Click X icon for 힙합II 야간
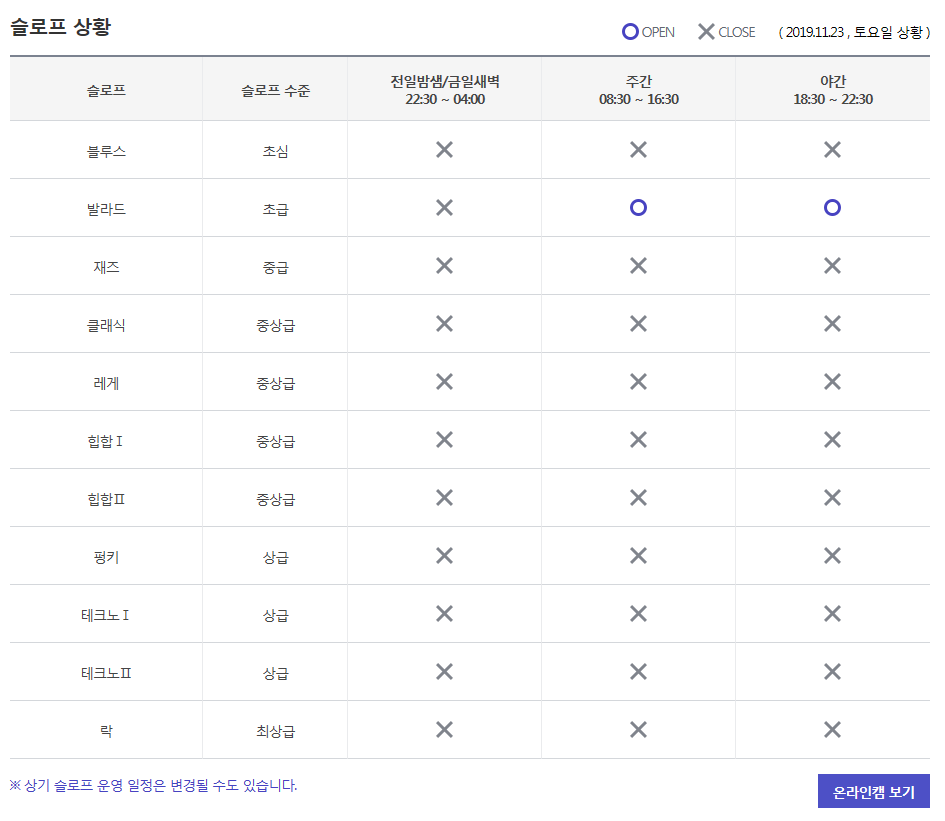Viewport: 945px width, 821px height. (832, 497)
